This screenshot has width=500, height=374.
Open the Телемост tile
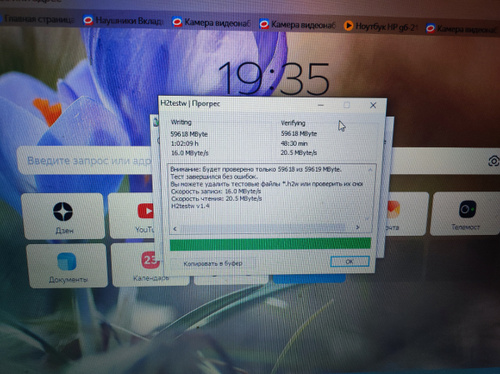[x=466, y=214]
